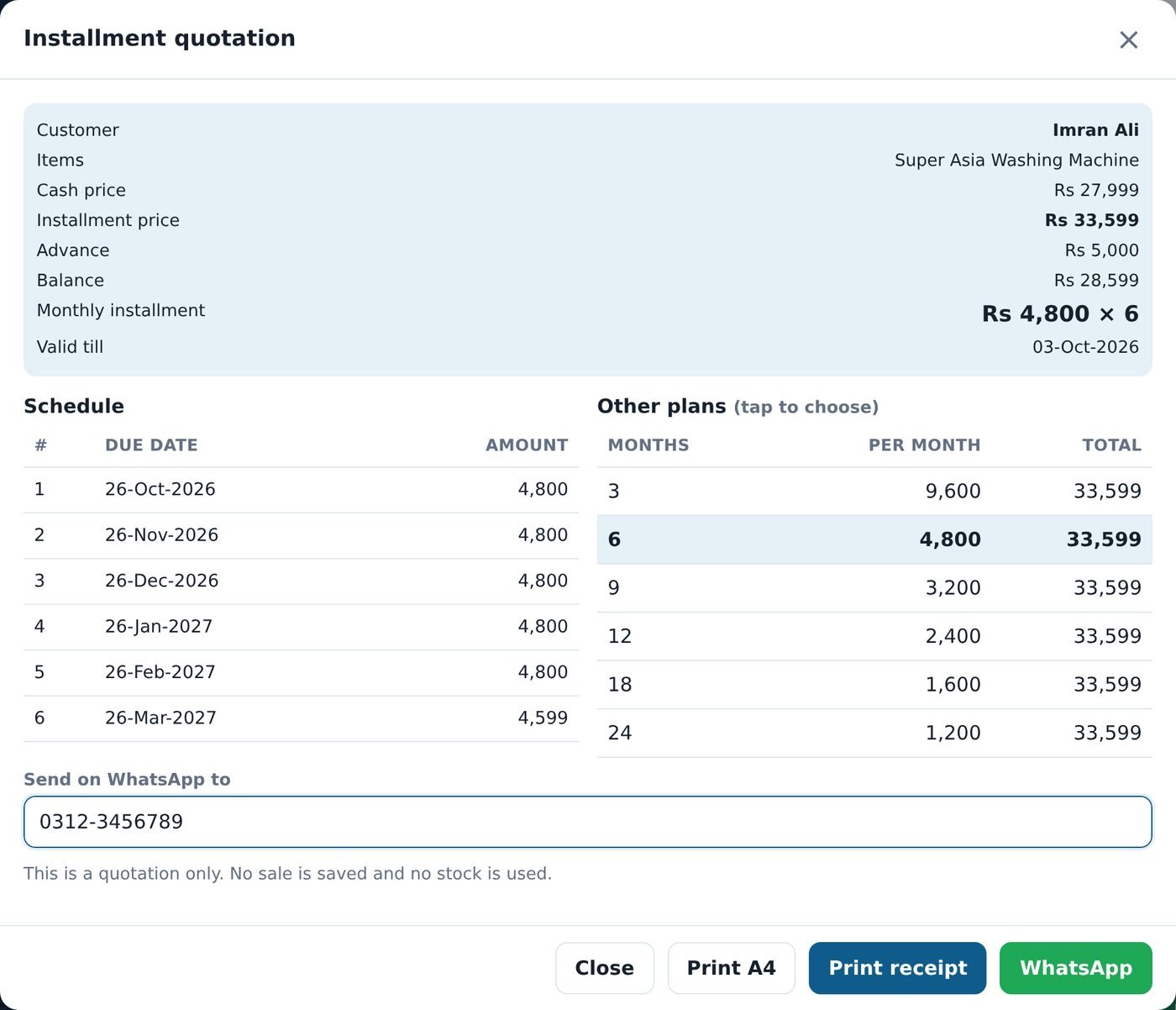Click the customer name Imran Ali

pyautogui.click(x=1095, y=130)
